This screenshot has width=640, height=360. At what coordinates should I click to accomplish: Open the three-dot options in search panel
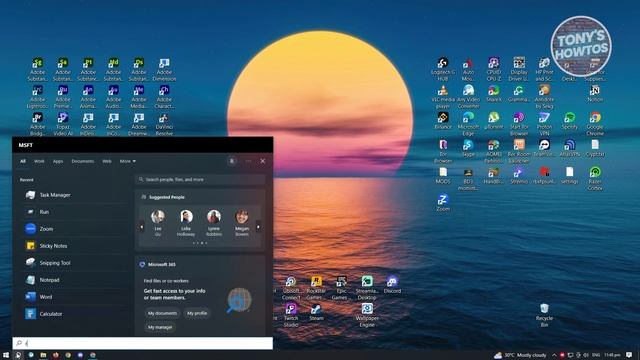(x=248, y=161)
